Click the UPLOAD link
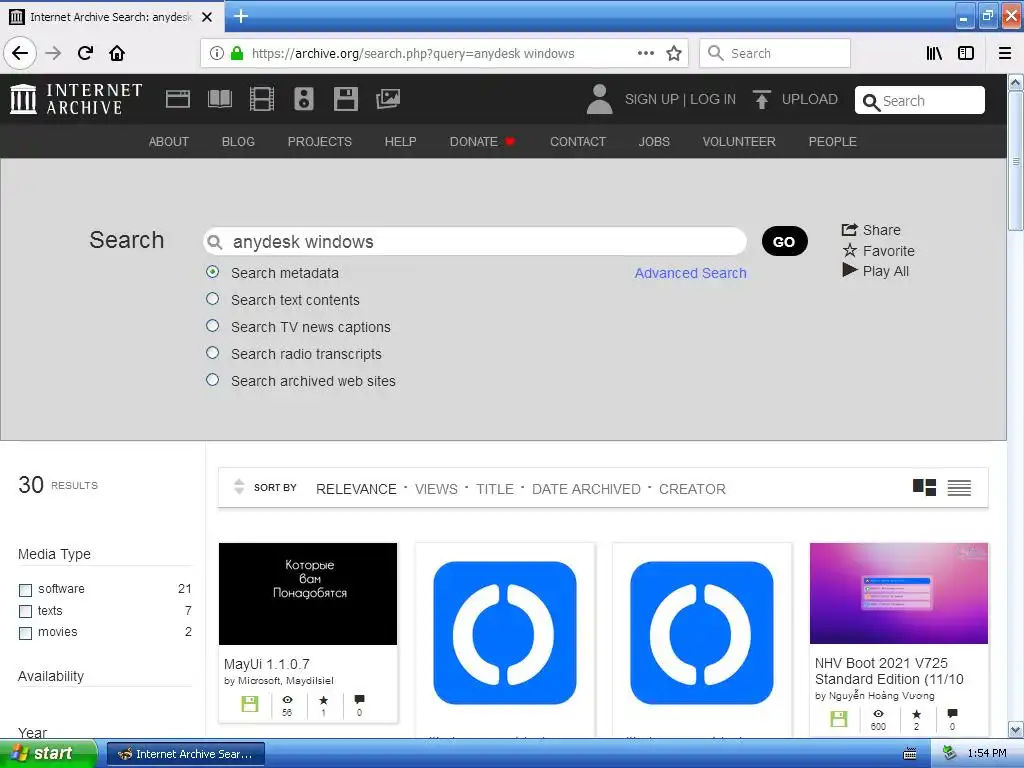The height and width of the screenshot is (768, 1024). pyautogui.click(x=810, y=99)
